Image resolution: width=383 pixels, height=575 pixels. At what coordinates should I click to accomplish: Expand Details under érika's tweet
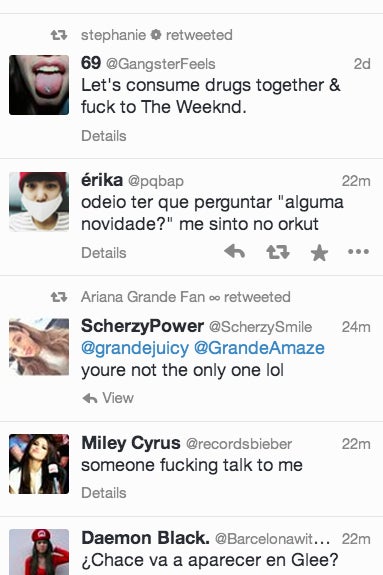click(104, 253)
